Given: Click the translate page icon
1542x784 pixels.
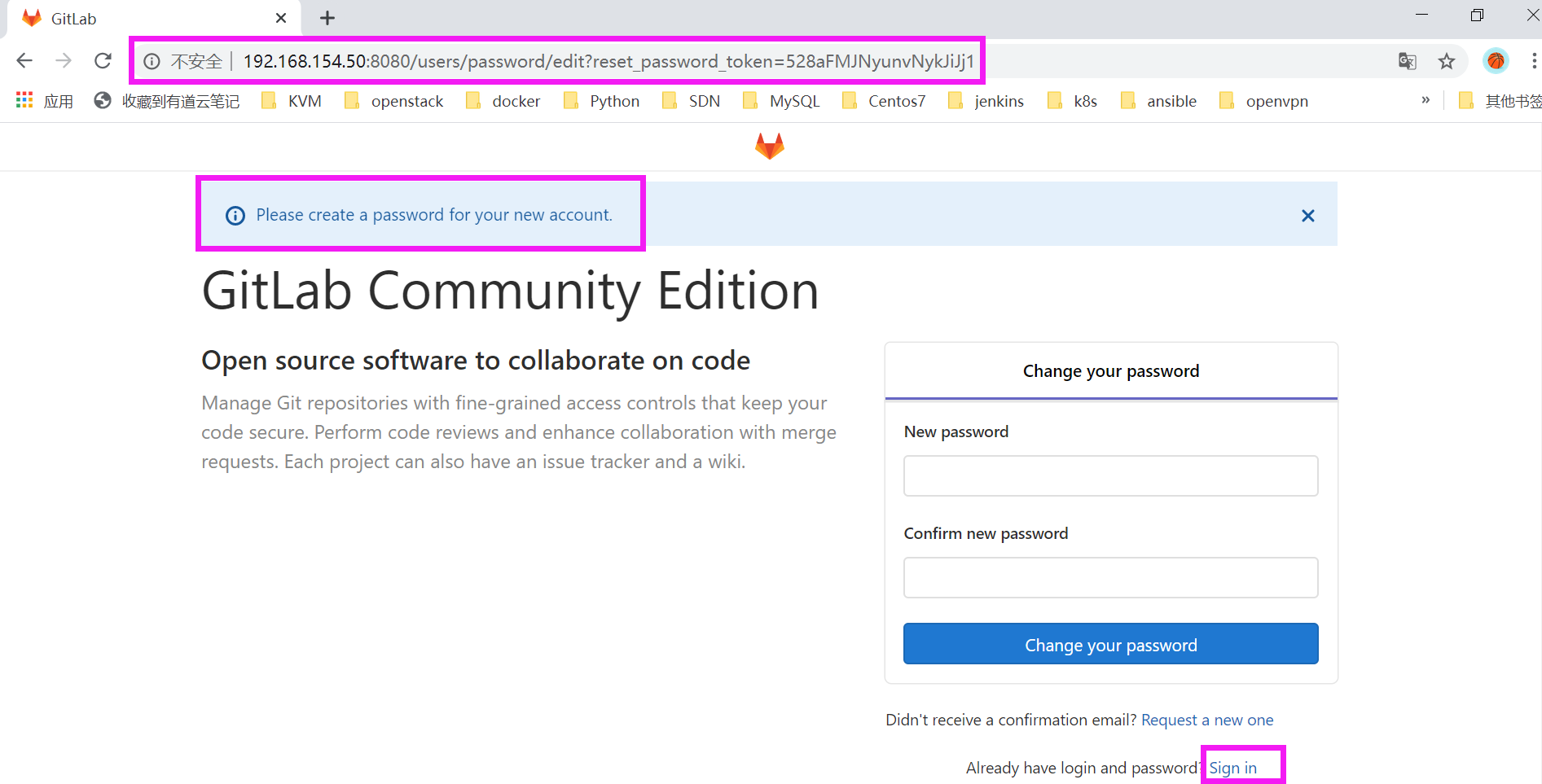Looking at the screenshot, I should coord(1407,61).
